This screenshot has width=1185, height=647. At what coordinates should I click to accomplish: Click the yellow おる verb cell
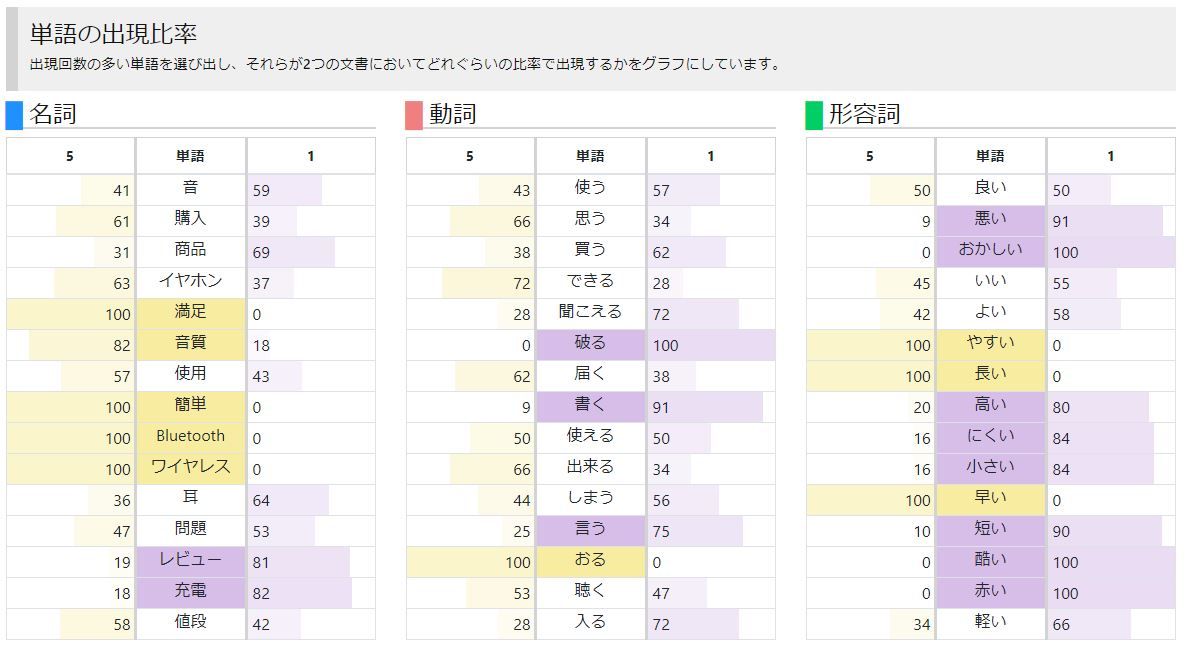tap(590, 560)
